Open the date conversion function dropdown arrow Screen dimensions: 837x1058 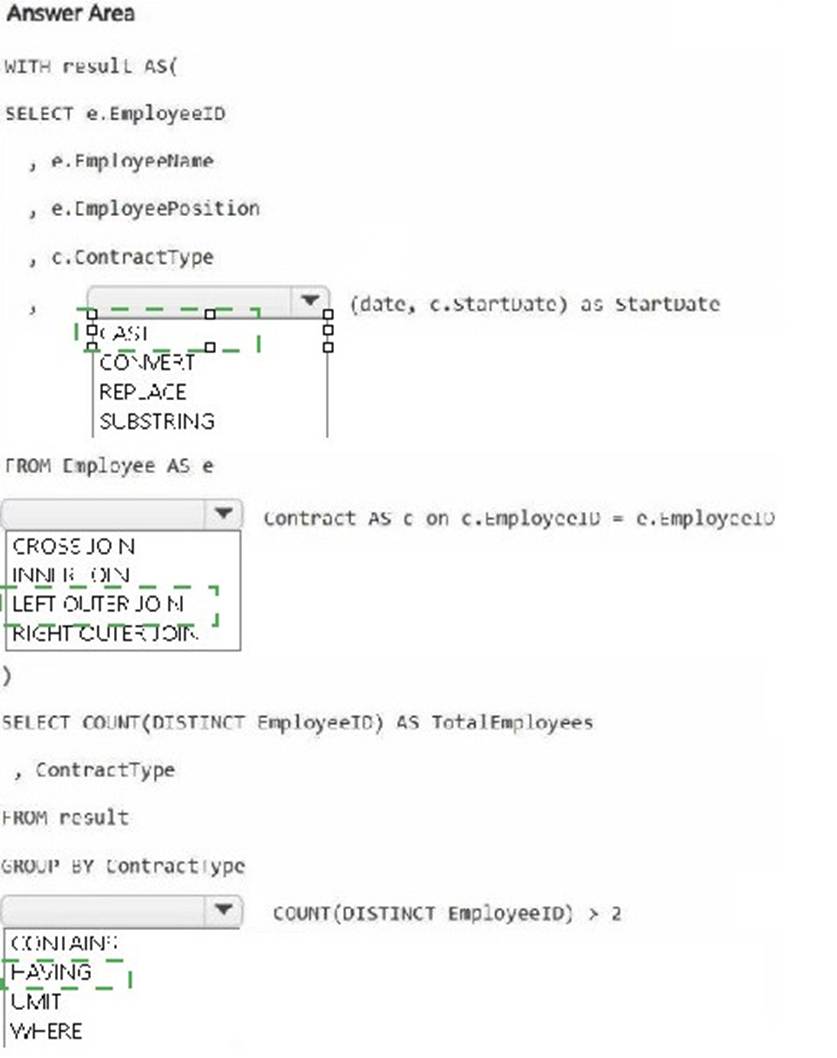pyautogui.click(x=310, y=300)
